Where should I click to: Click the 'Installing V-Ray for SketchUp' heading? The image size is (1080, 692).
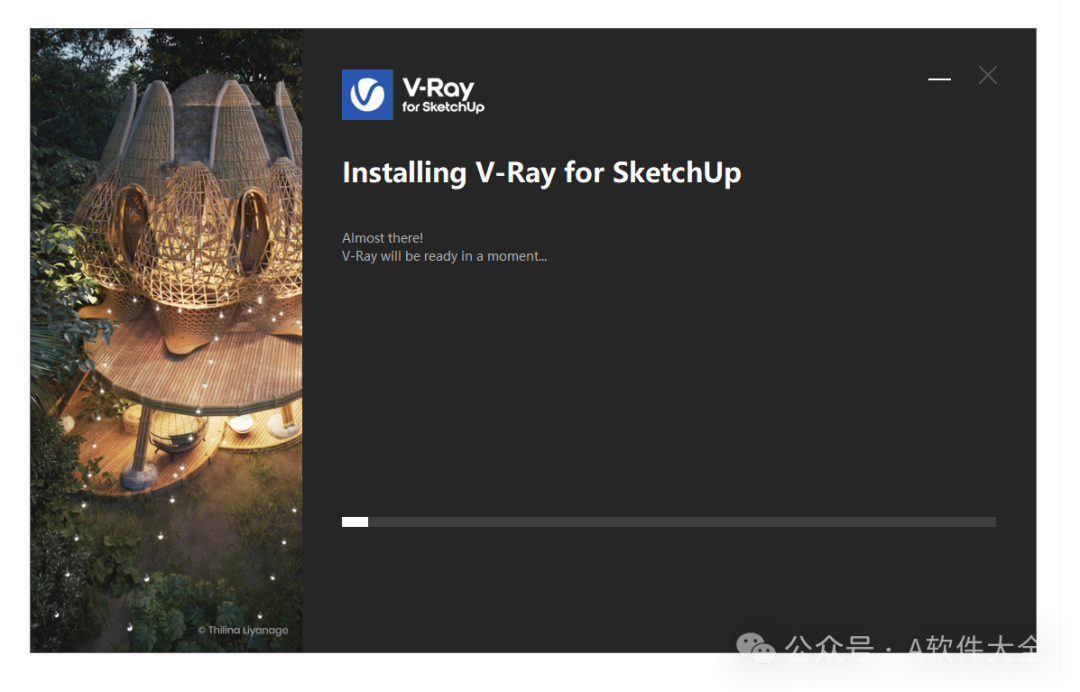pos(541,173)
